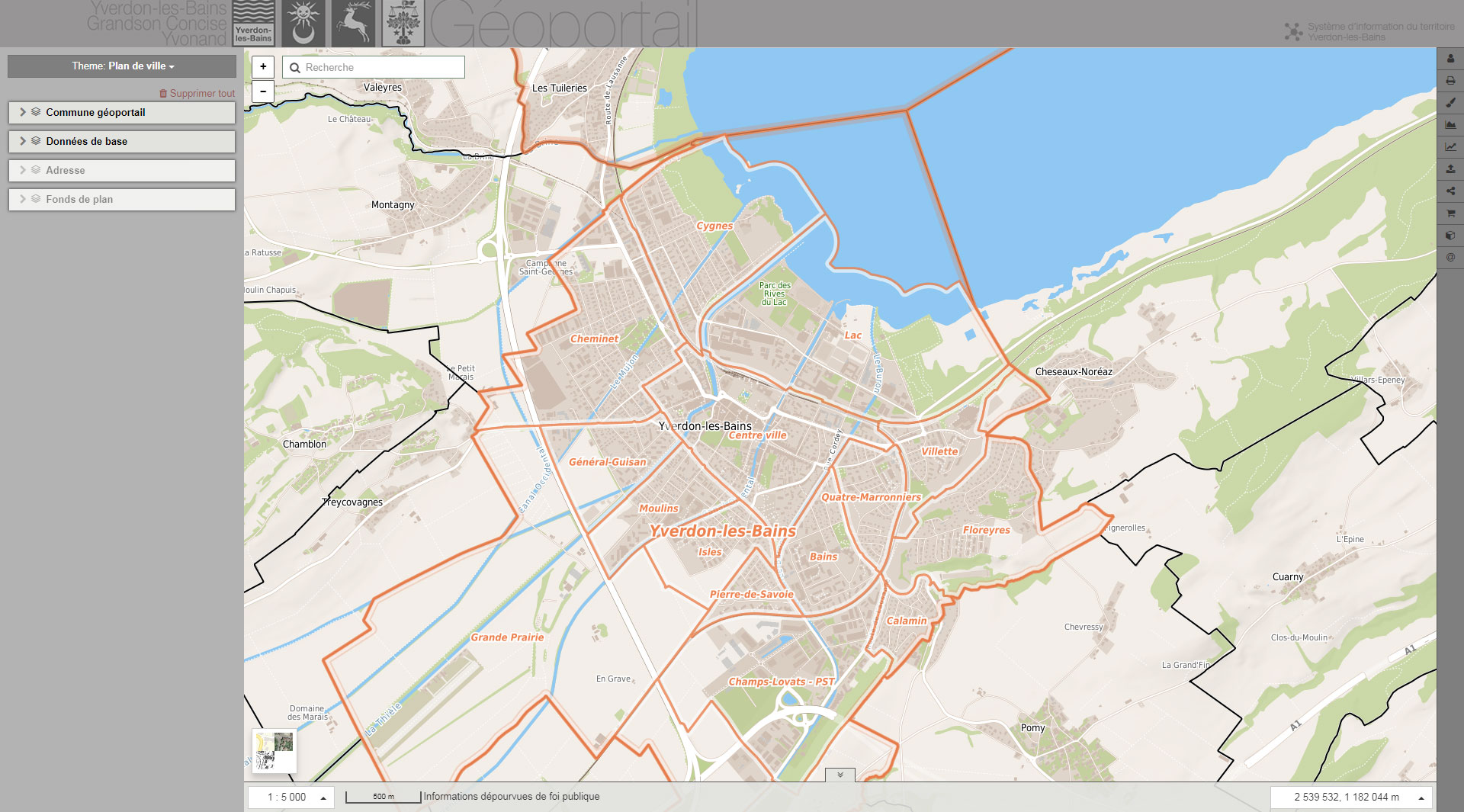
Task: Click the 500 m scale bar
Action: (384, 797)
